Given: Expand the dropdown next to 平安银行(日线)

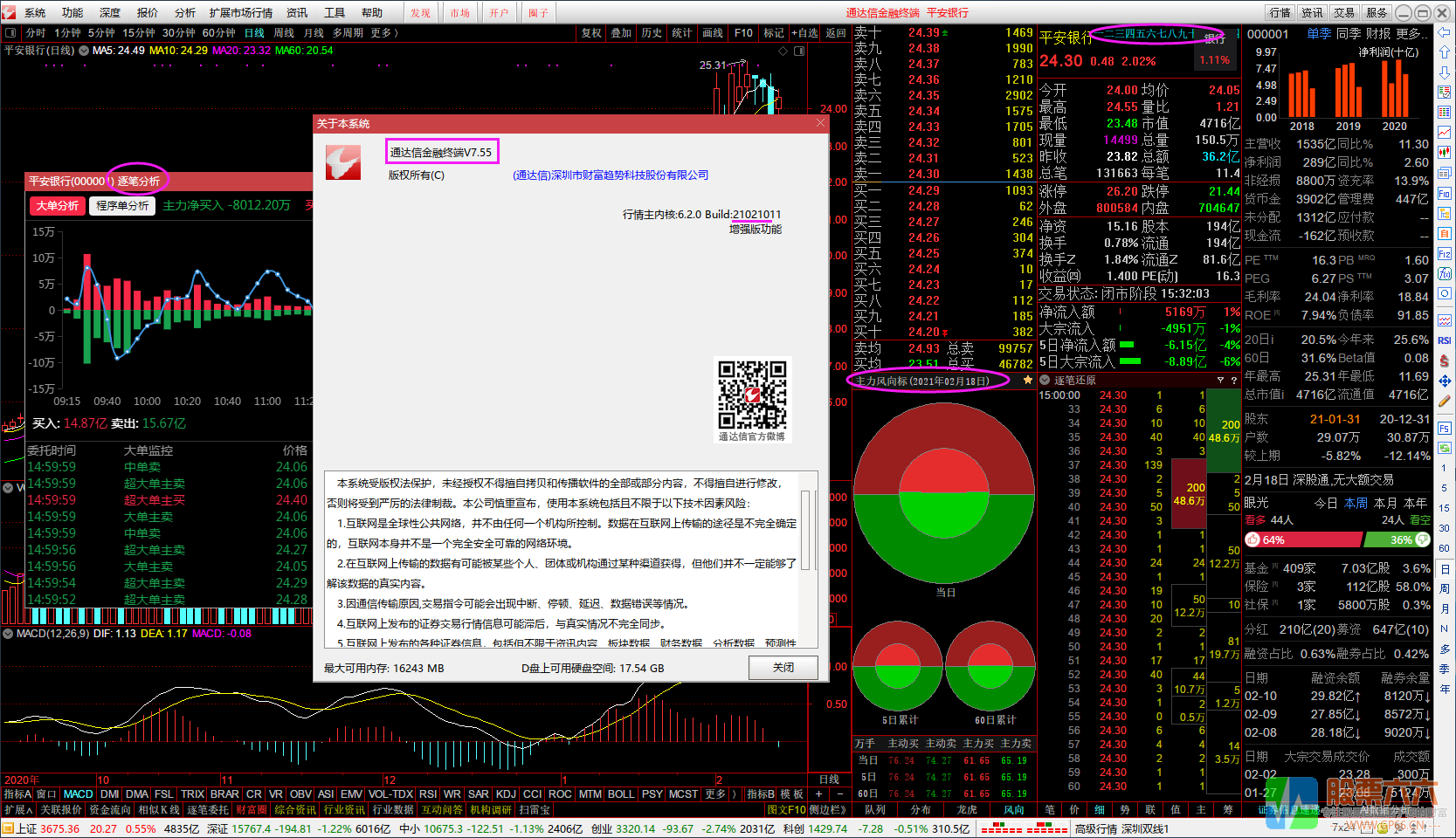Looking at the screenshot, I should [84, 51].
